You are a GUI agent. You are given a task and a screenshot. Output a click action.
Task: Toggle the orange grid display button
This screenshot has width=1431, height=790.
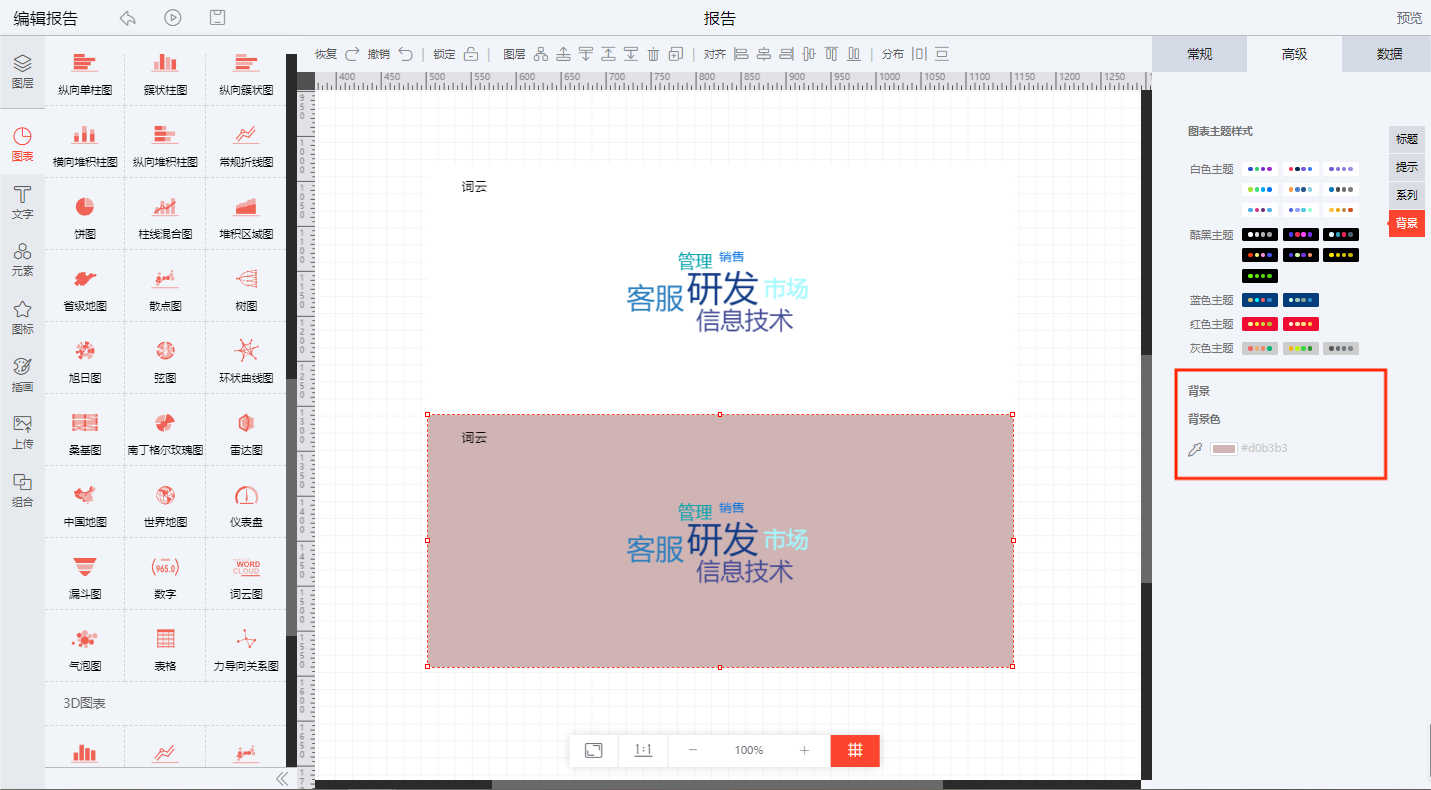click(x=855, y=750)
